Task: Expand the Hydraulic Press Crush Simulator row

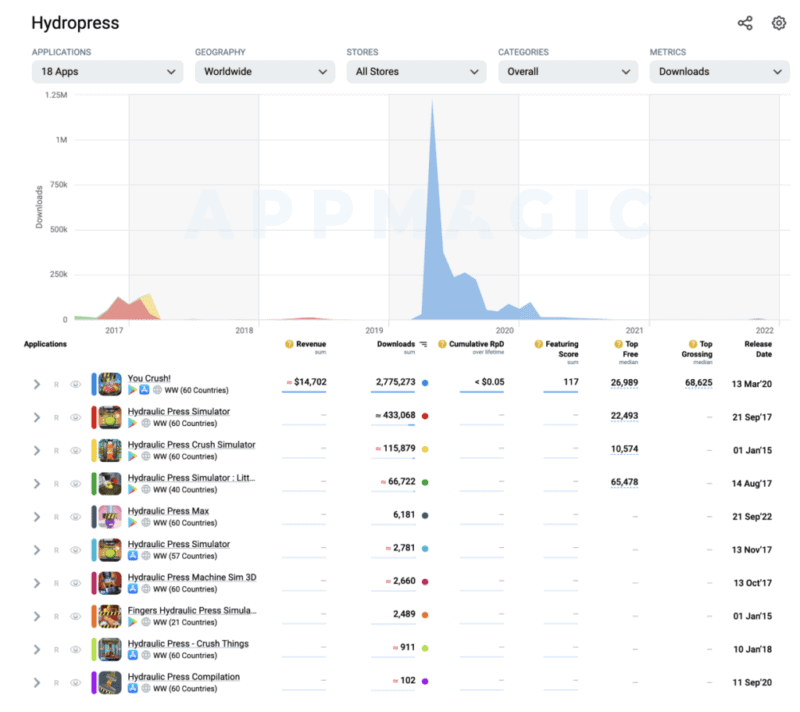Action: [x=37, y=450]
